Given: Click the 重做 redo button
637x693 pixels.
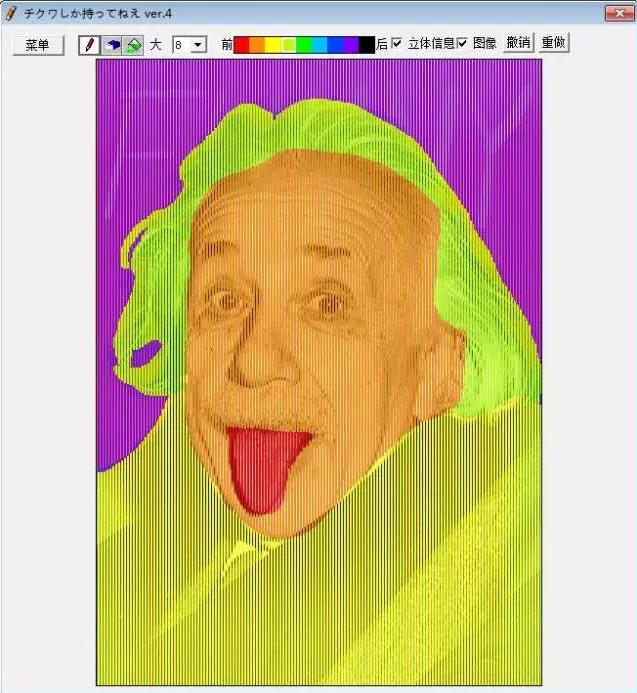Looking at the screenshot, I should click(553, 44).
